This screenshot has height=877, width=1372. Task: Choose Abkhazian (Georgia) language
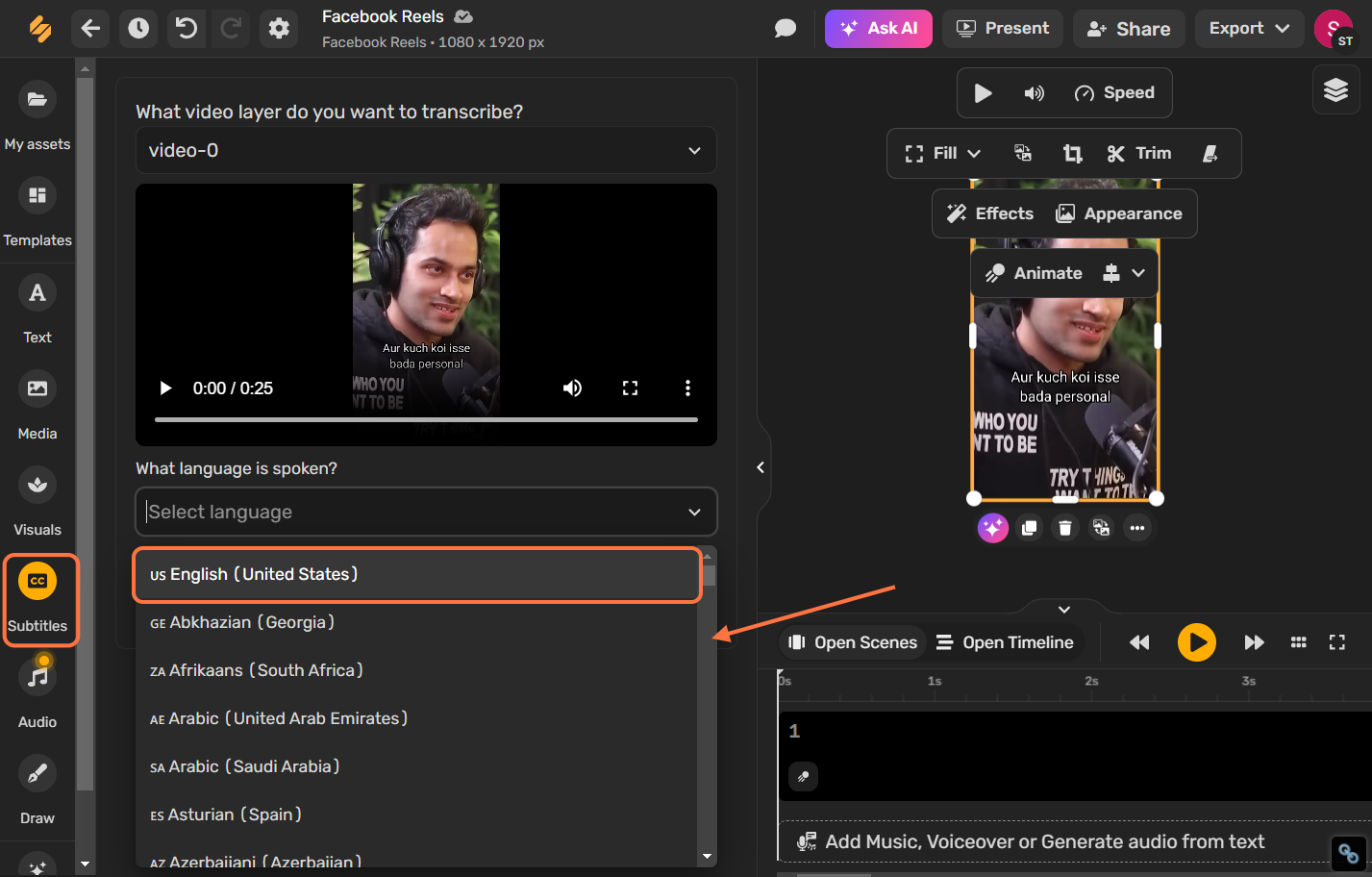[417, 622]
